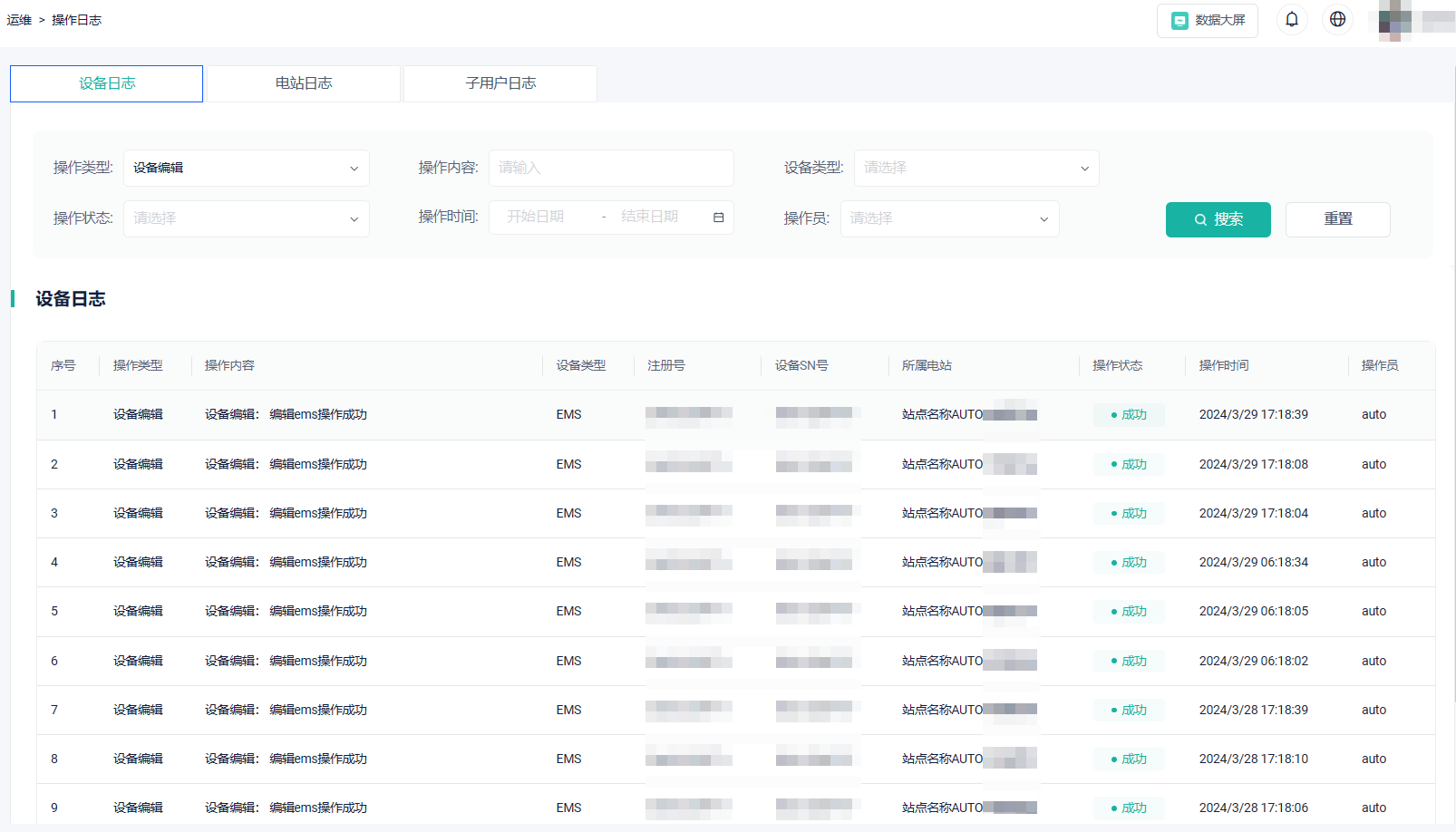Click the 结束日期 end date field

pos(649,217)
